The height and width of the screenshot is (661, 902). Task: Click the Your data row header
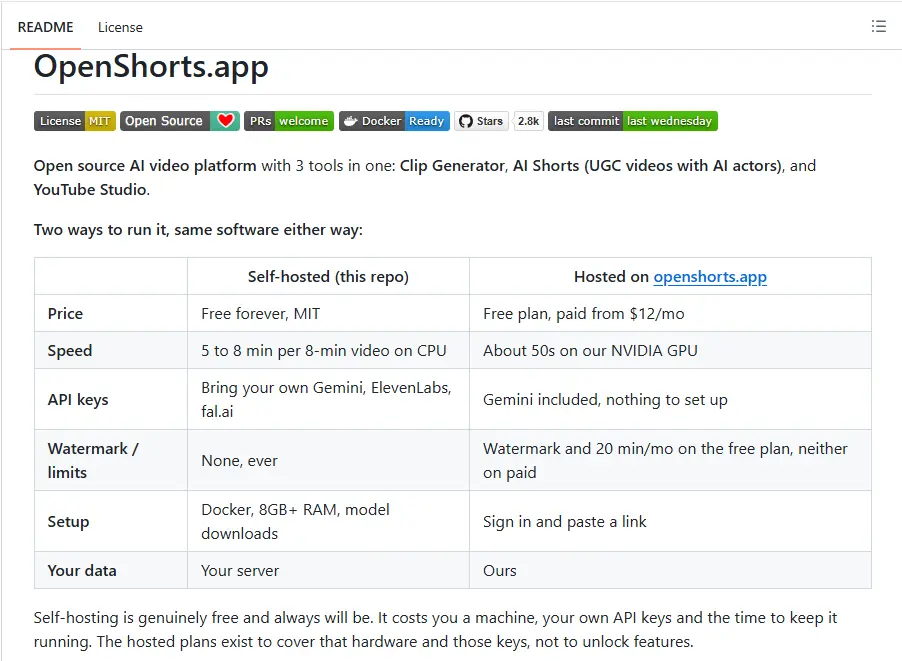click(111, 570)
